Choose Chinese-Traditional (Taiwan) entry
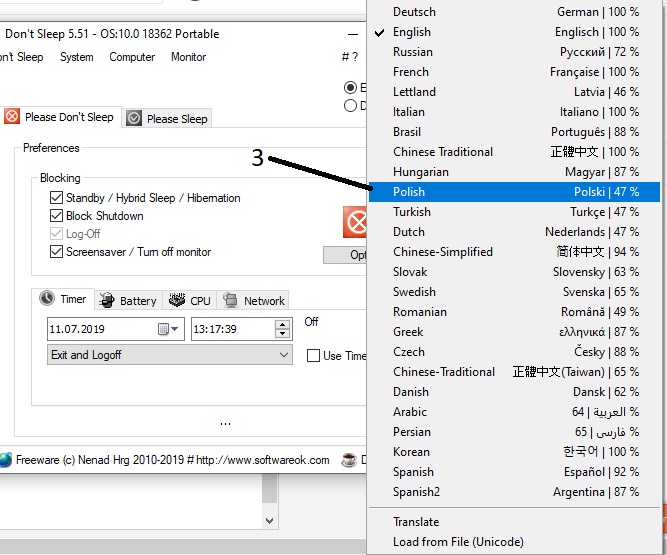The height and width of the screenshot is (555, 667). [x=514, y=372]
